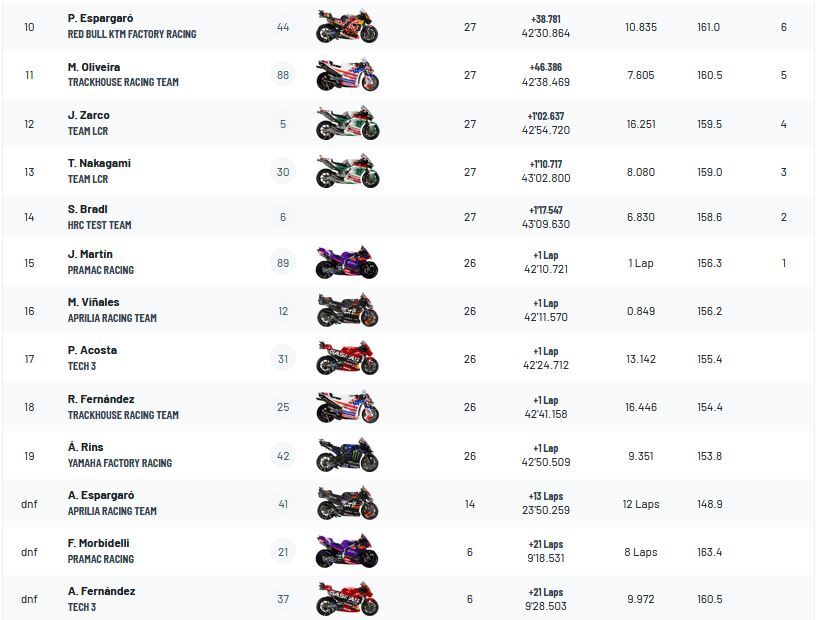Click M. Oliveira's Trackhouse bike image

347,75
